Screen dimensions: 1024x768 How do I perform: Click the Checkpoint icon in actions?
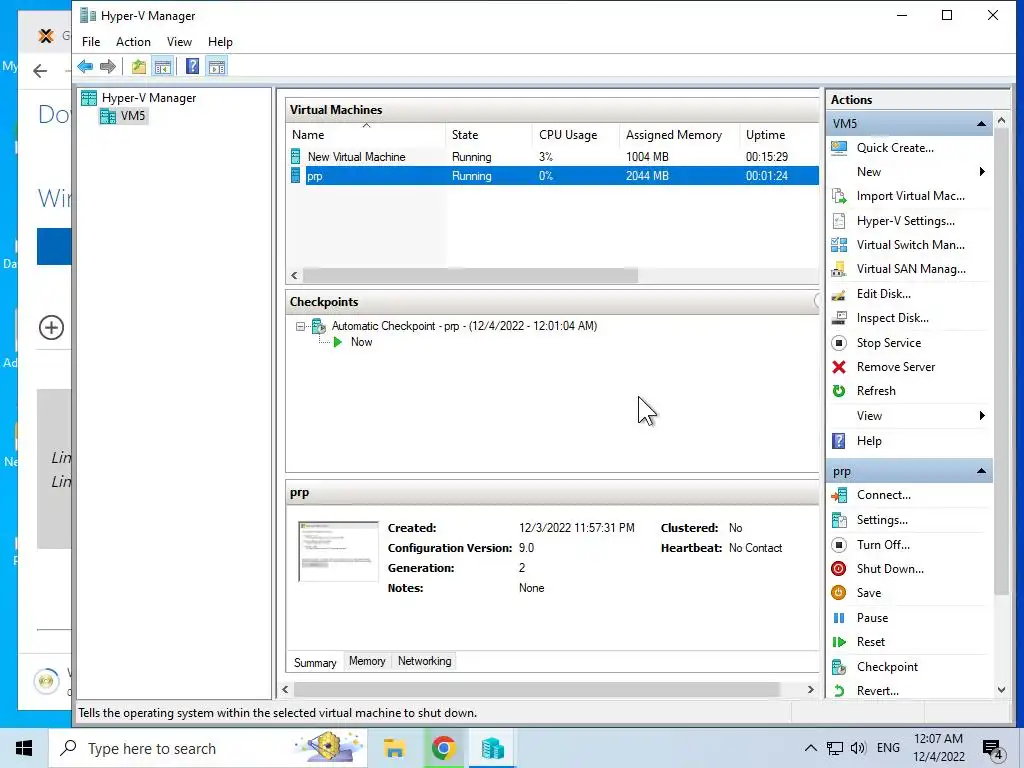[x=839, y=667]
